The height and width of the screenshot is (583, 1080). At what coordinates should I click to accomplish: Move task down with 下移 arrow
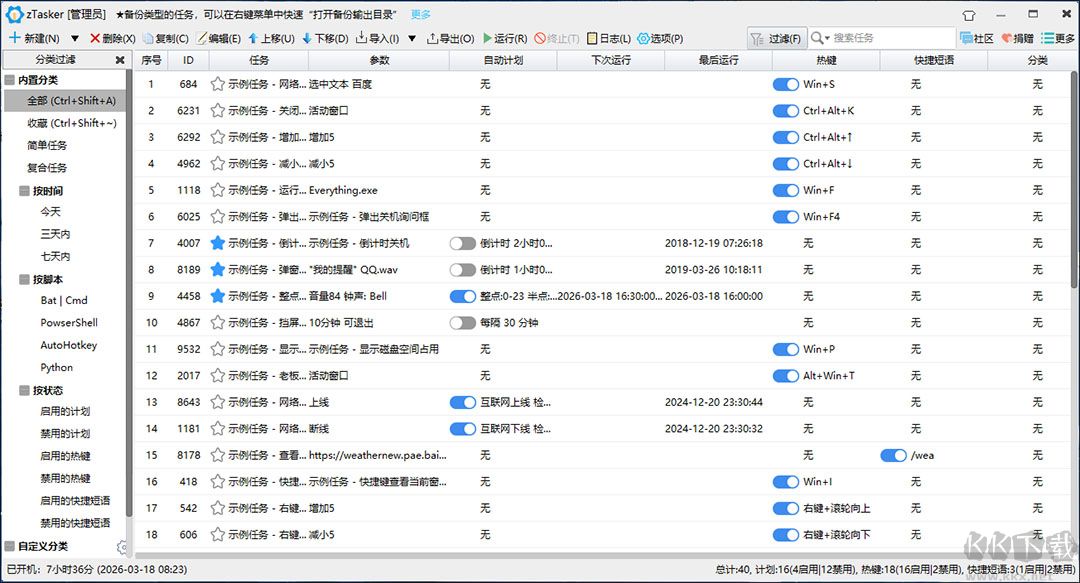coord(307,39)
